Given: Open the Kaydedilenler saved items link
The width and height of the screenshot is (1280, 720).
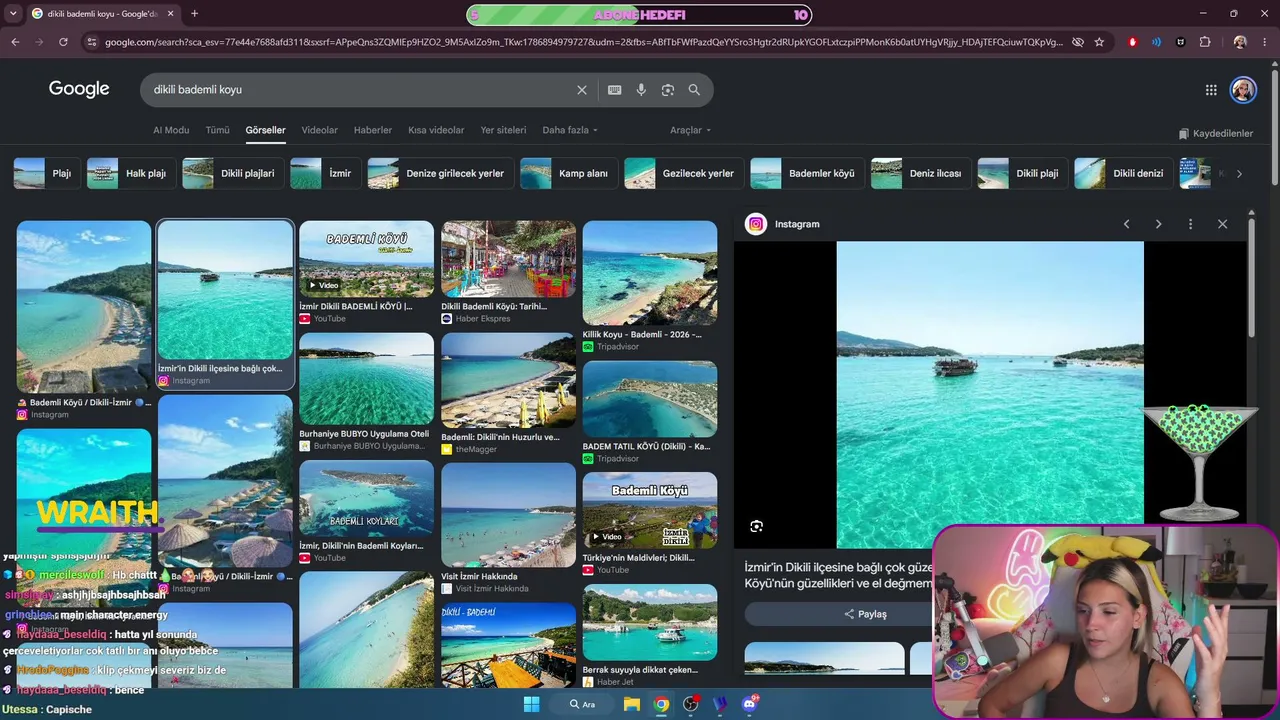Looking at the screenshot, I should click(x=1215, y=133).
